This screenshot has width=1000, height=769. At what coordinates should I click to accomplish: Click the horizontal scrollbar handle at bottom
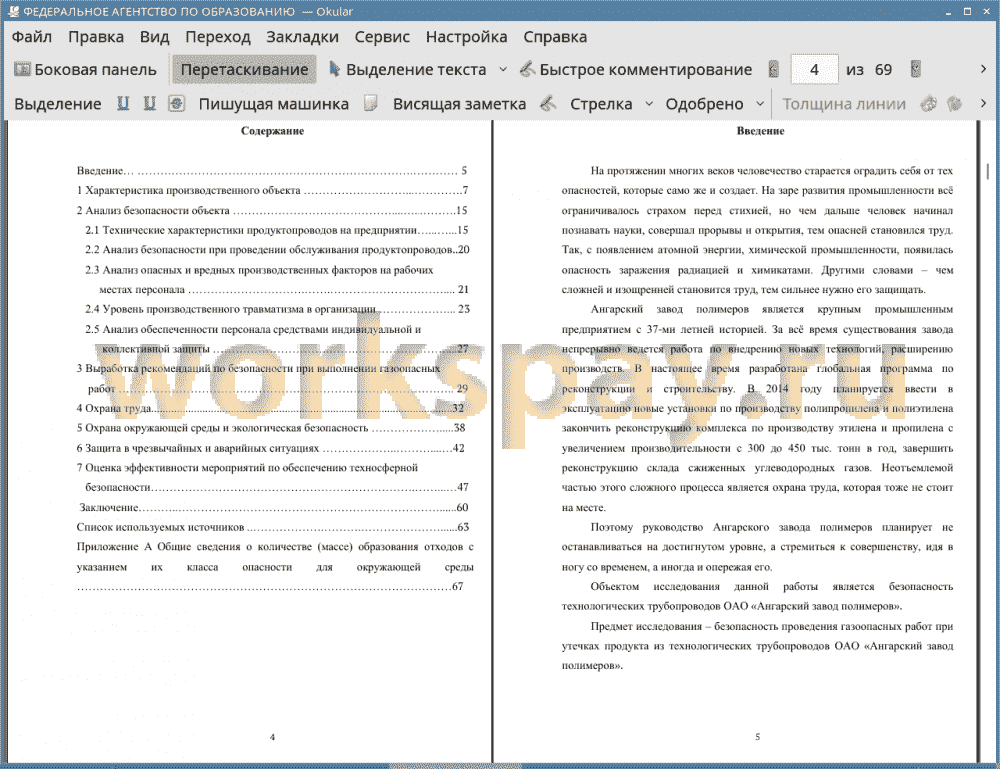tap(455, 766)
